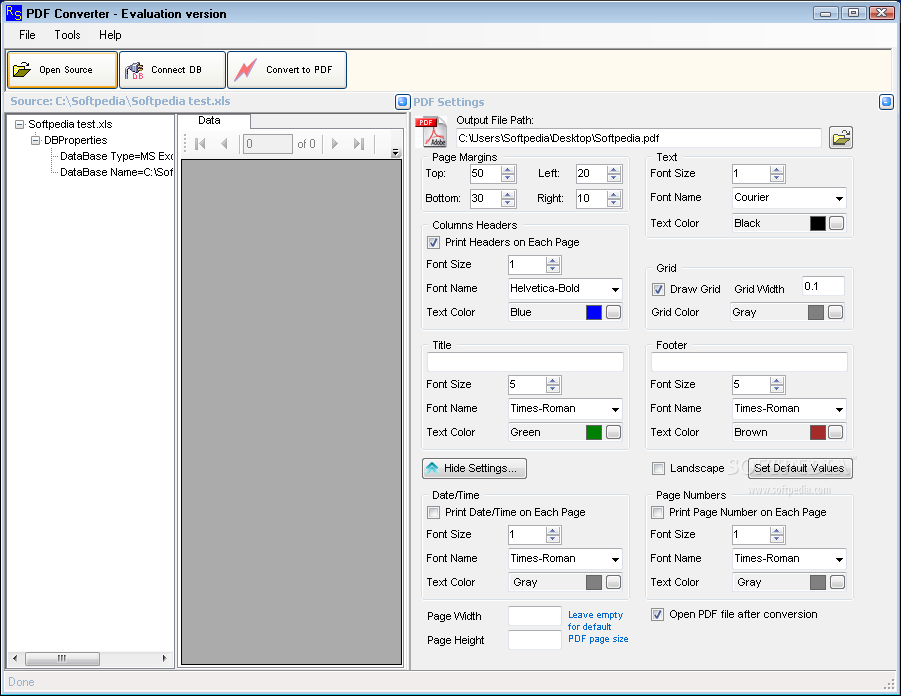The image size is (901, 696).
Task: Click the brown Footer color swatch
Action: click(x=818, y=432)
